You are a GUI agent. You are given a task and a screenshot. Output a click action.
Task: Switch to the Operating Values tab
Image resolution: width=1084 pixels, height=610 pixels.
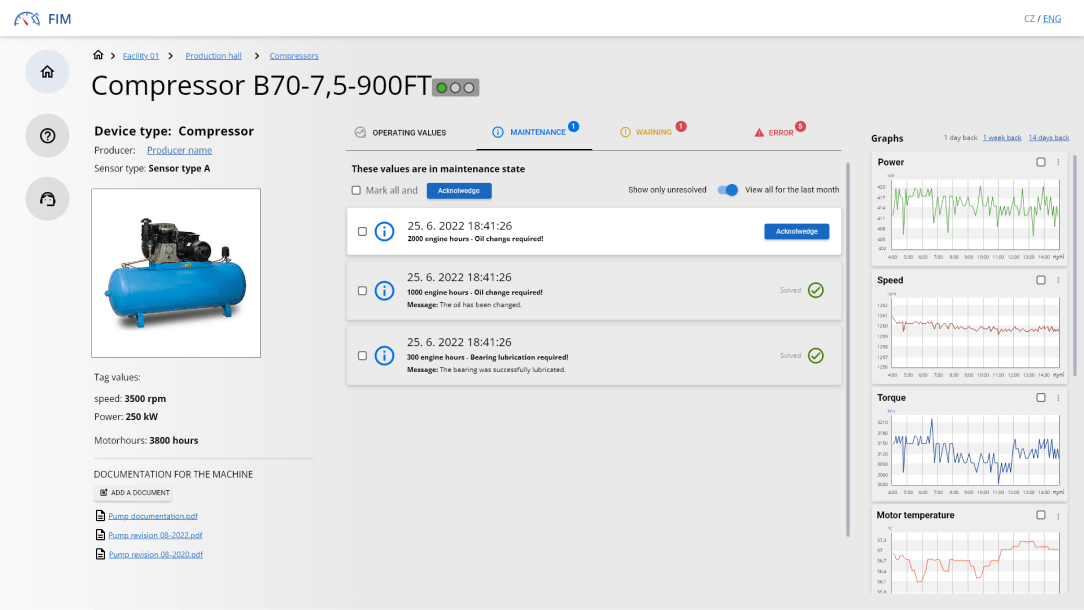[x=400, y=132]
